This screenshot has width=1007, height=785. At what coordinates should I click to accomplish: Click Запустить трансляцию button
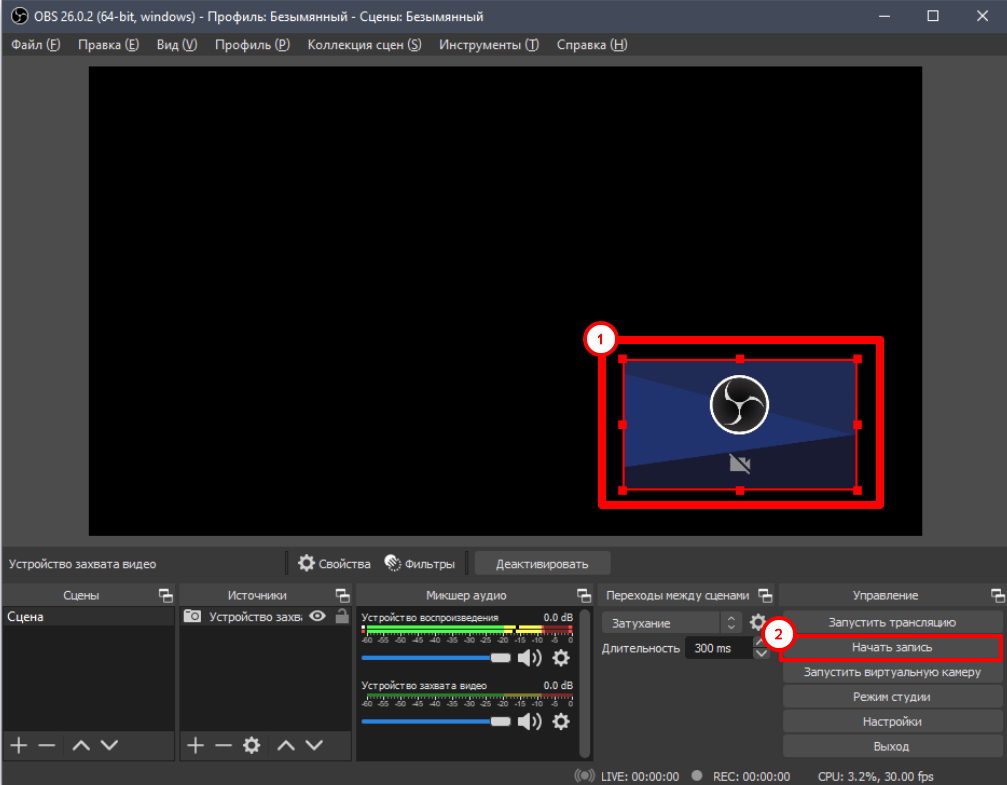point(892,622)
